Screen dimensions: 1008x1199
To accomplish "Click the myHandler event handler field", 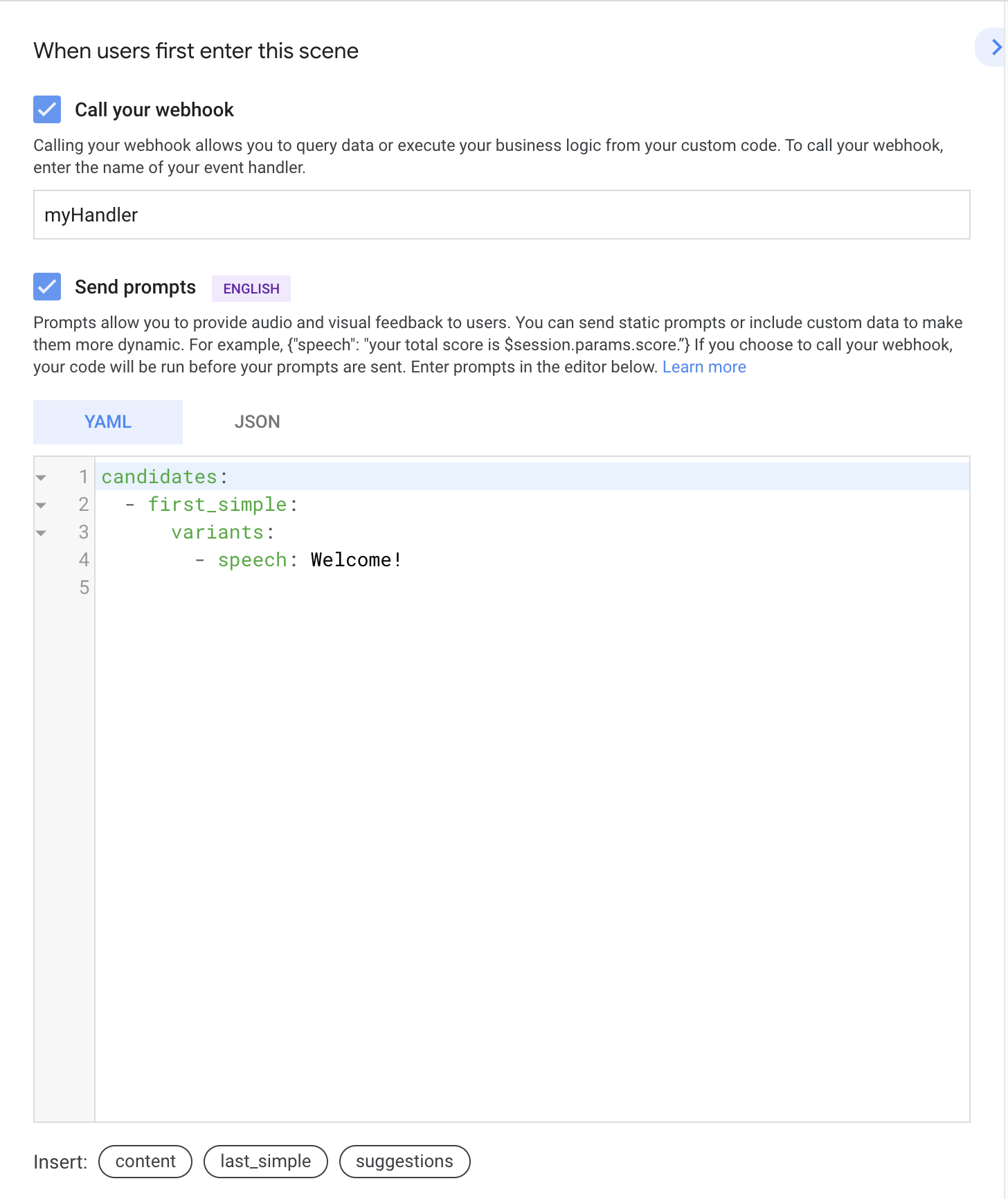I will 501,215.
